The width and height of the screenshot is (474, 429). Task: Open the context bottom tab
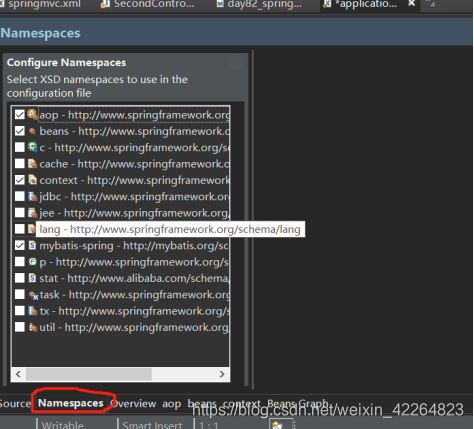coord(242,404)
